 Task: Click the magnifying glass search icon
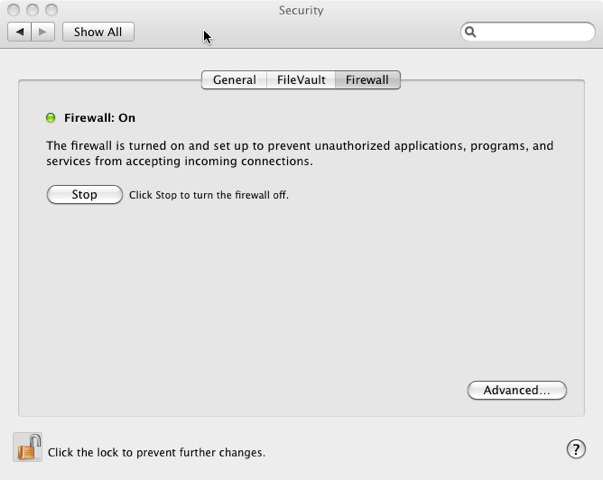pos(471,32)
